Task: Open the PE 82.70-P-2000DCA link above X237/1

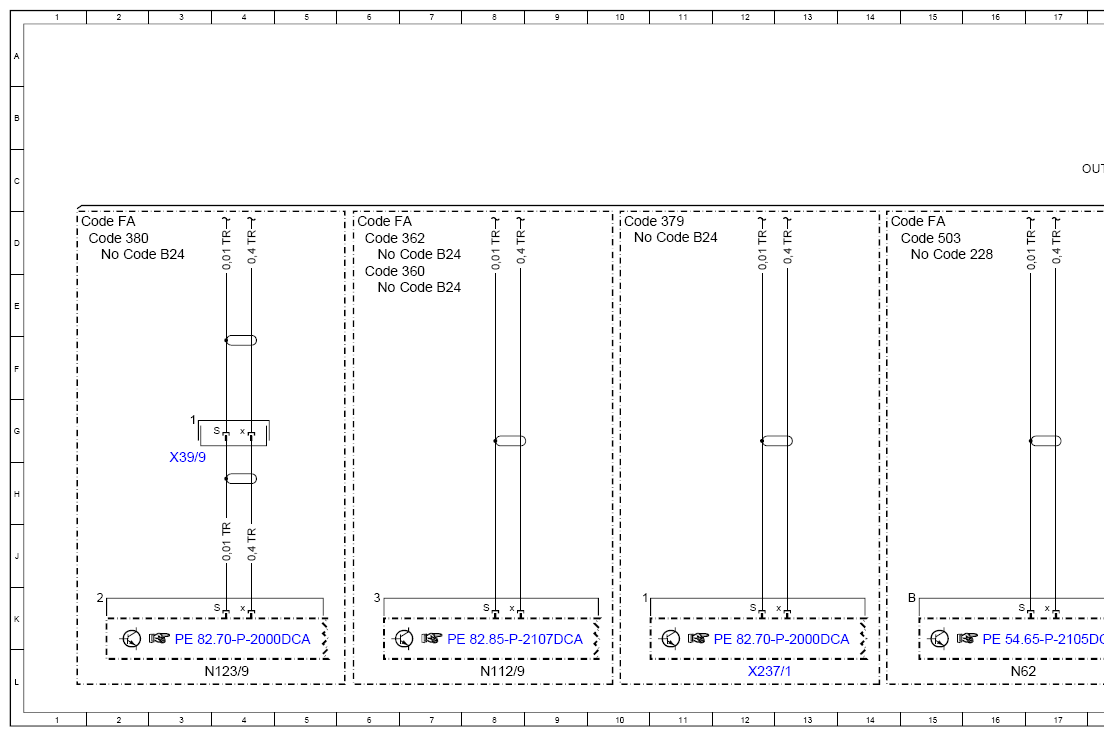Action: click(x=782, y=639)
